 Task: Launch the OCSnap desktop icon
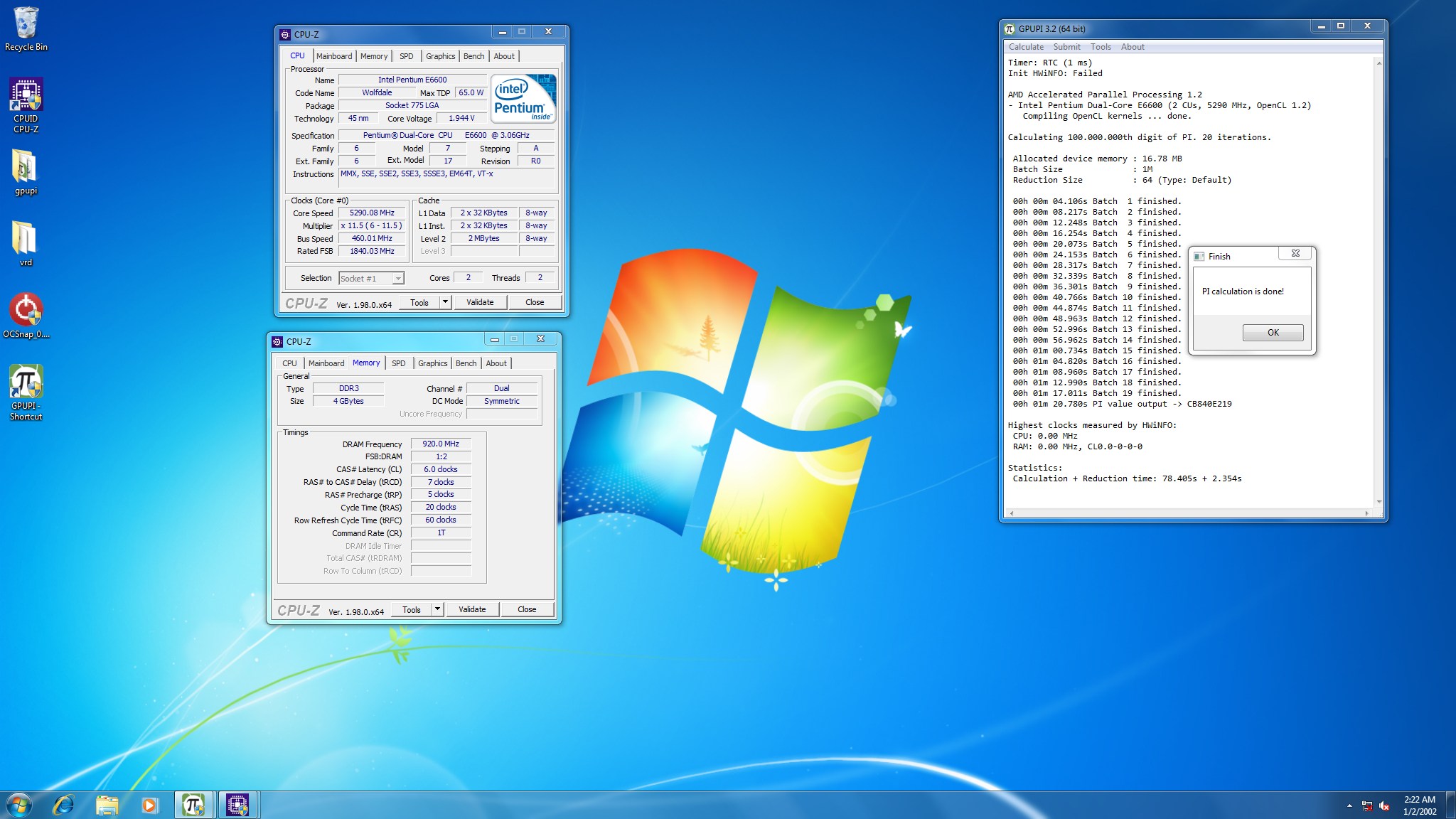(x=26, y=316)
